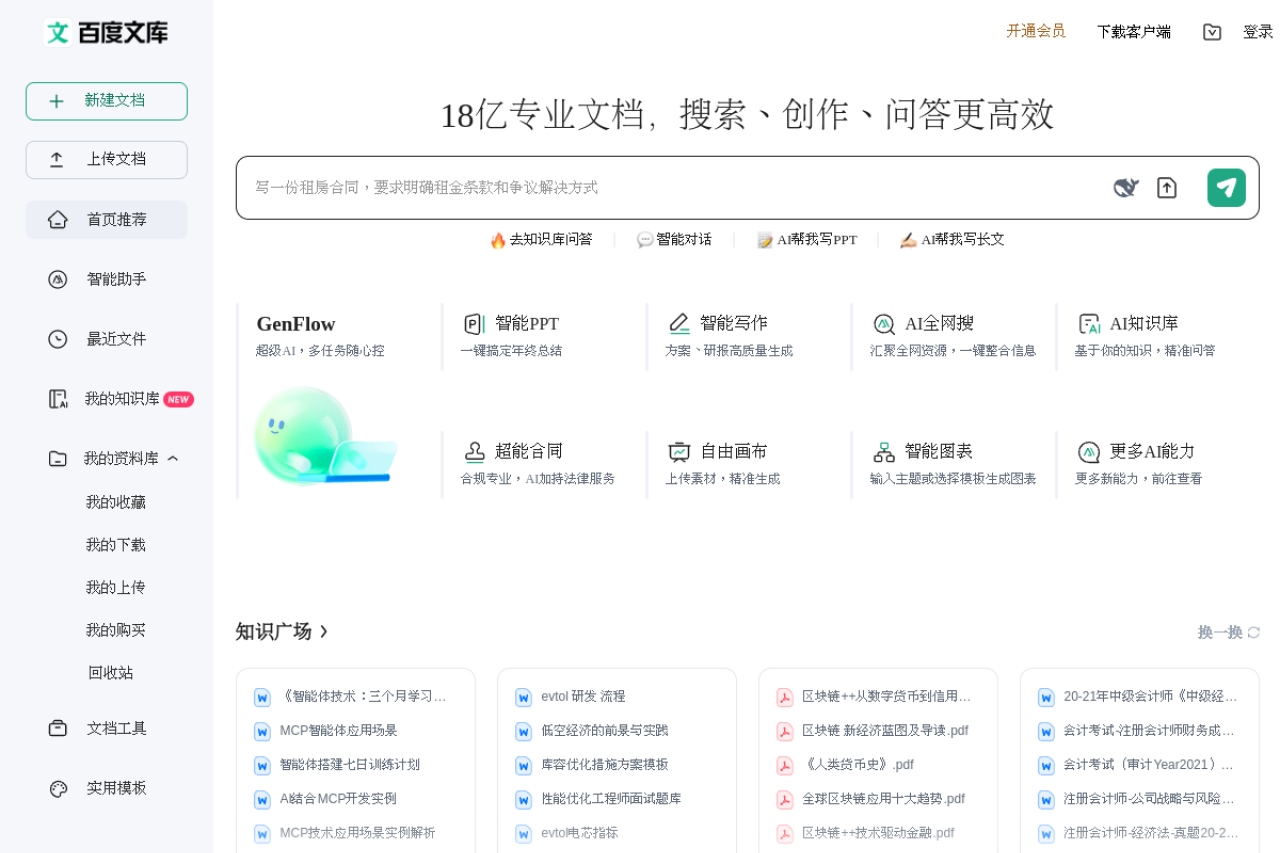
Task: Click the 智能PPT icon
Action: click(474, 324)
